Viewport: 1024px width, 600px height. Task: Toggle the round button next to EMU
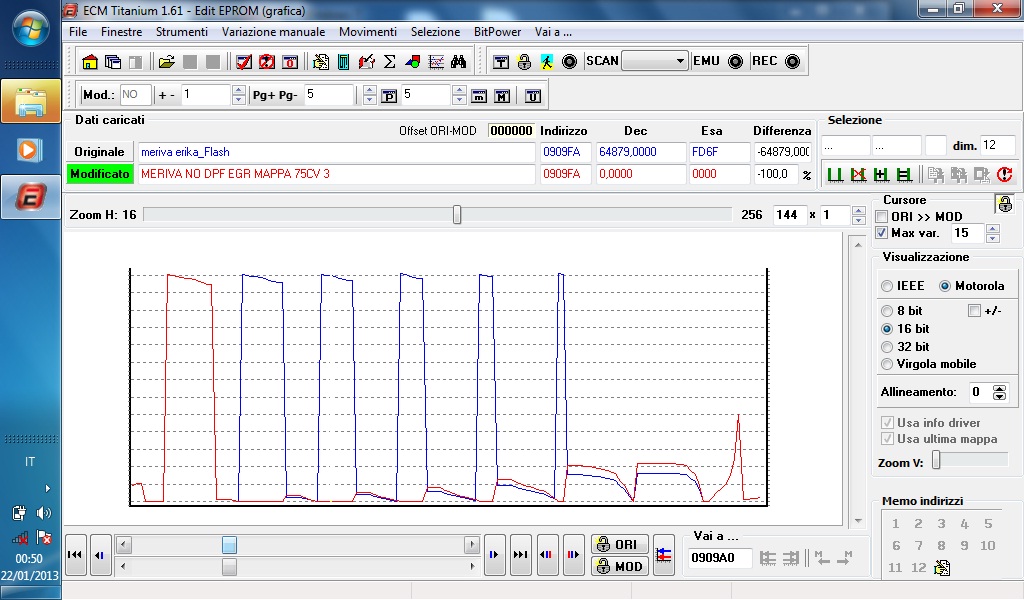(x=735, y=61)
